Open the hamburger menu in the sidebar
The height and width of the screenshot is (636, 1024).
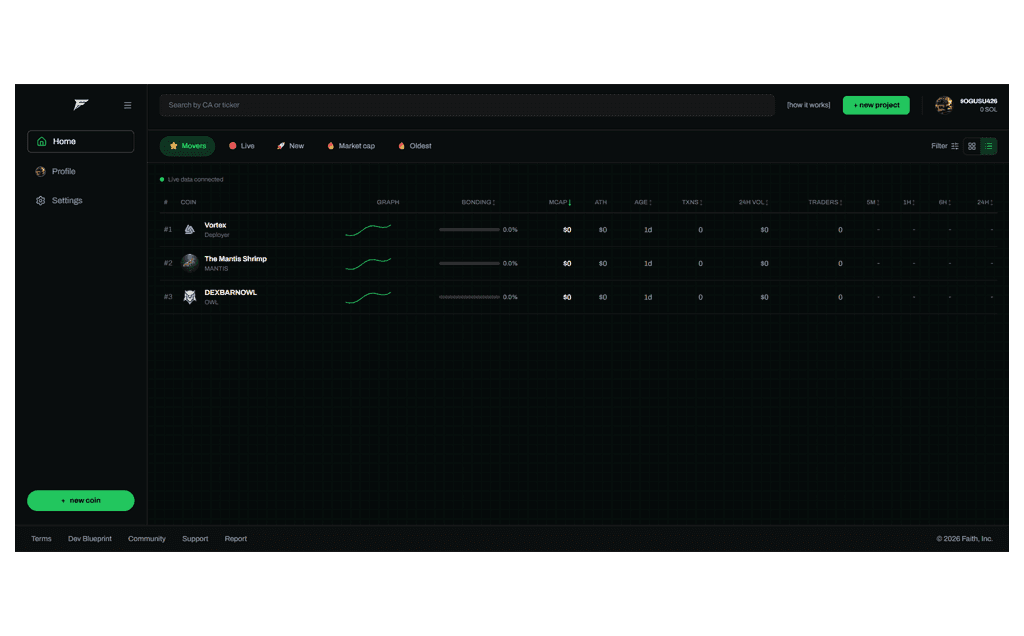(127, 105)
